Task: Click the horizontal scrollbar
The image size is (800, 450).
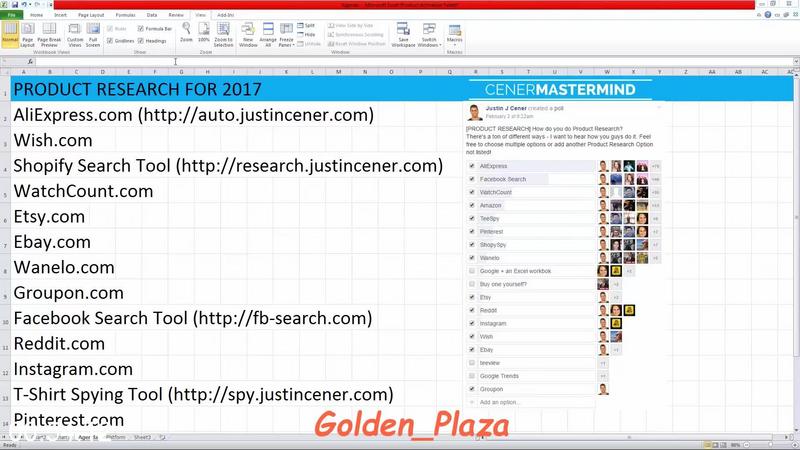Action: pyautogui.click(x=630, y=437)
